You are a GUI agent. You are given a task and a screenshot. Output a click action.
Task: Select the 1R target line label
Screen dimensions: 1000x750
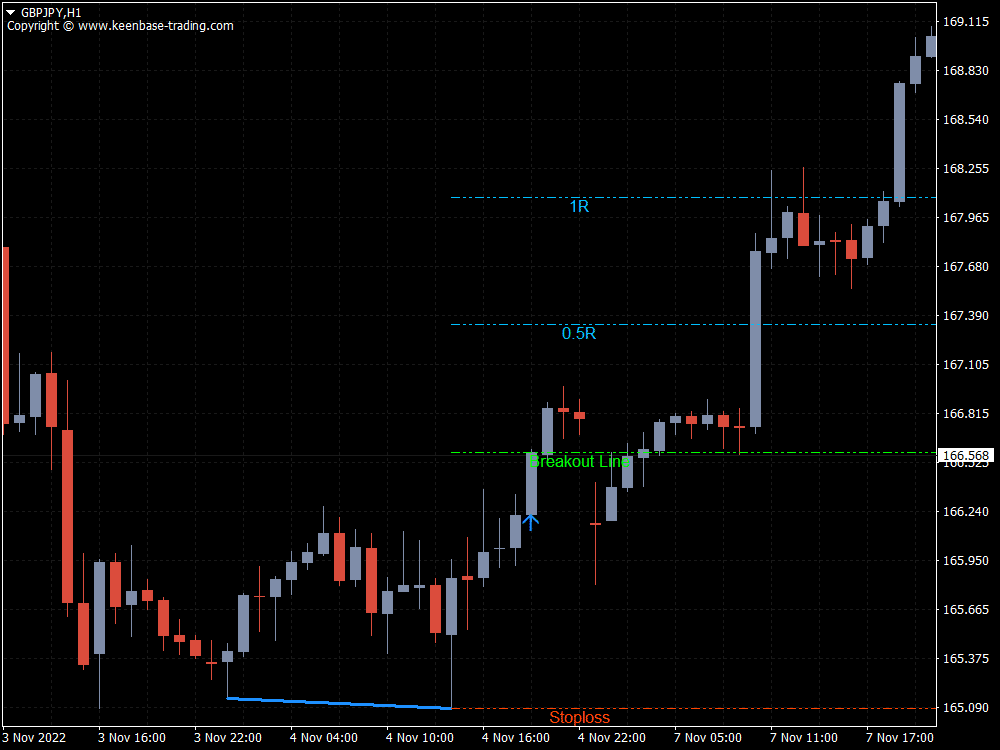tap(579, 207)
